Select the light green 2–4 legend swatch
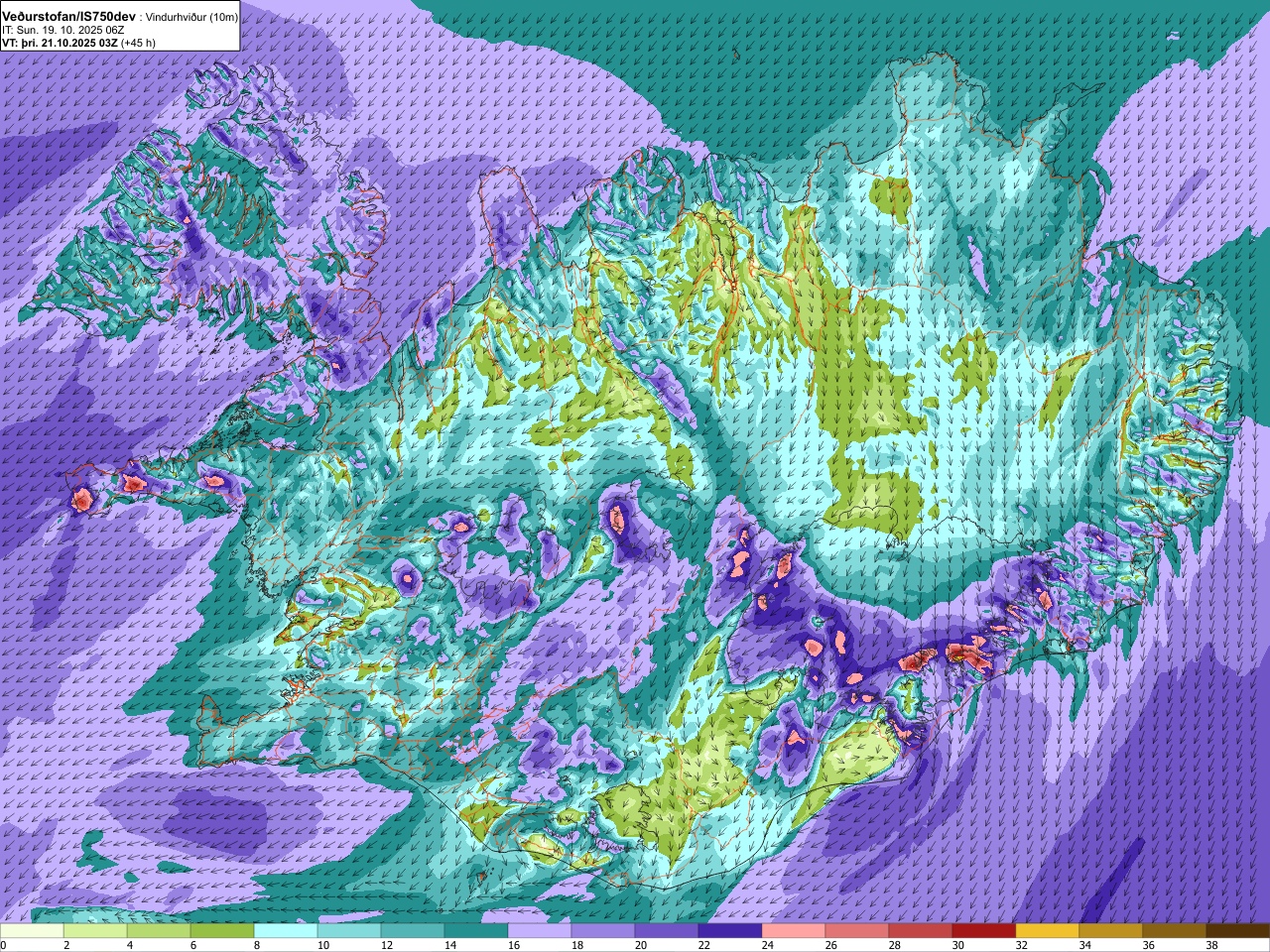The image size is (1270, 952). (x=95, y=931)
